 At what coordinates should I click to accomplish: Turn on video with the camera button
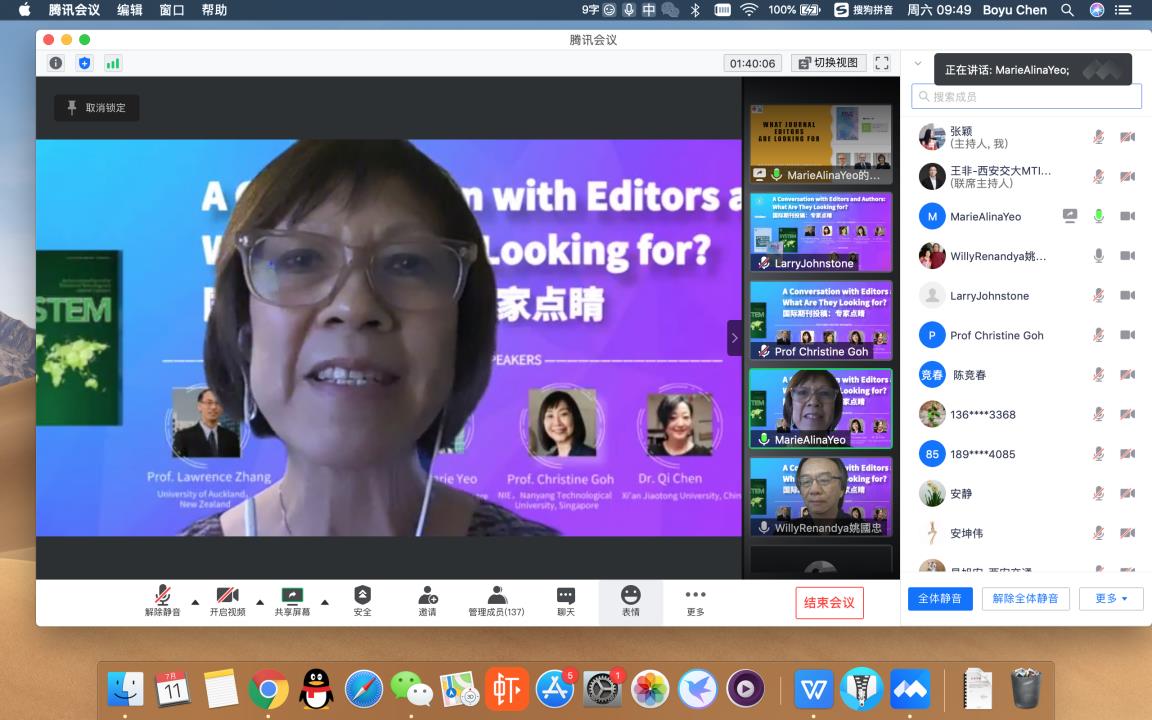pyautogui.click(x=227, y=601)
